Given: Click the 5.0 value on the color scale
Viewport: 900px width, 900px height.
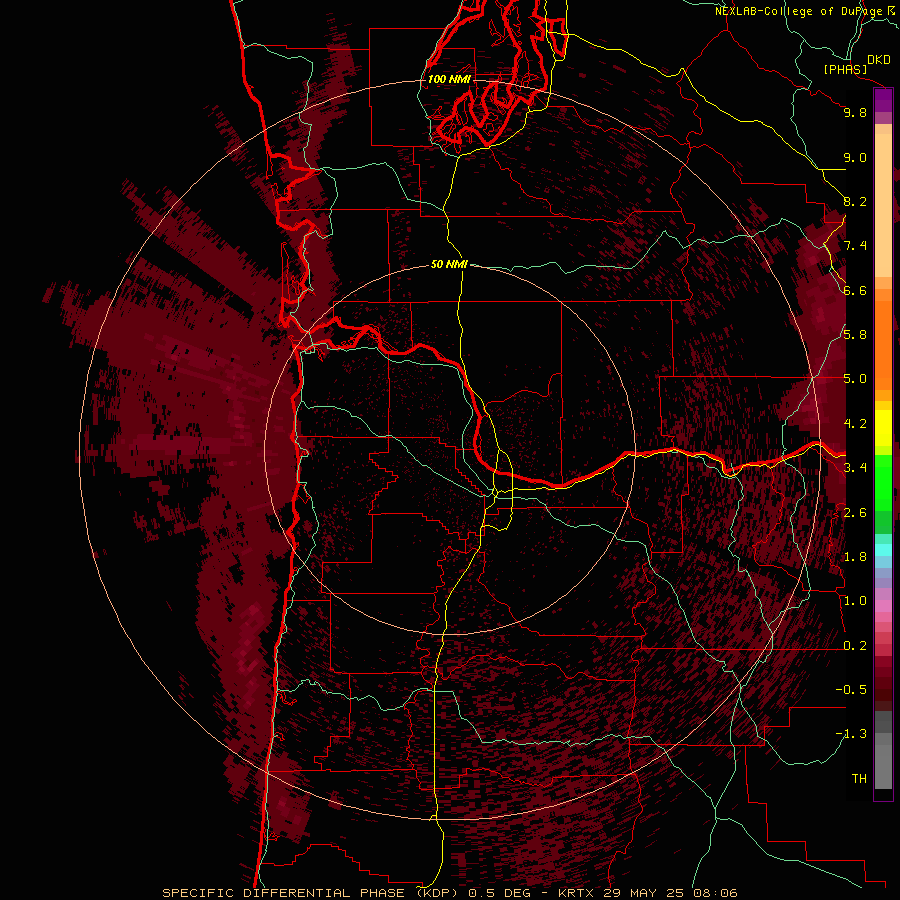Looking at the screenshot, I should pyautogui.click(x=855, y=379).
